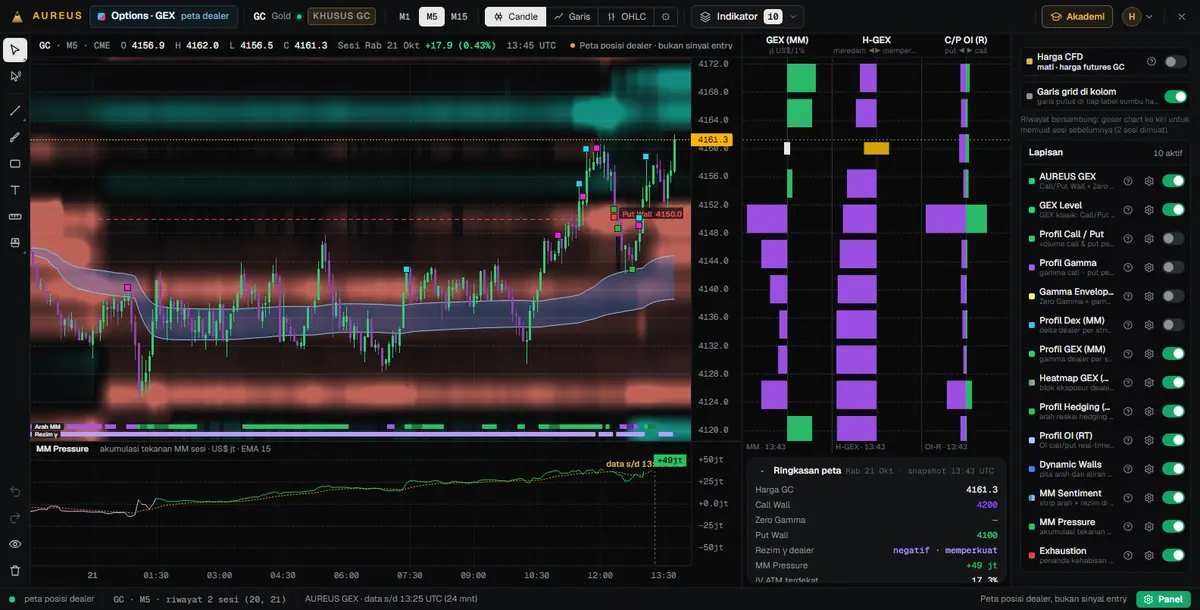1200x610 pixels.
Task: Toggle the Harga CFD switch
Action: (x=1175, y=62)
